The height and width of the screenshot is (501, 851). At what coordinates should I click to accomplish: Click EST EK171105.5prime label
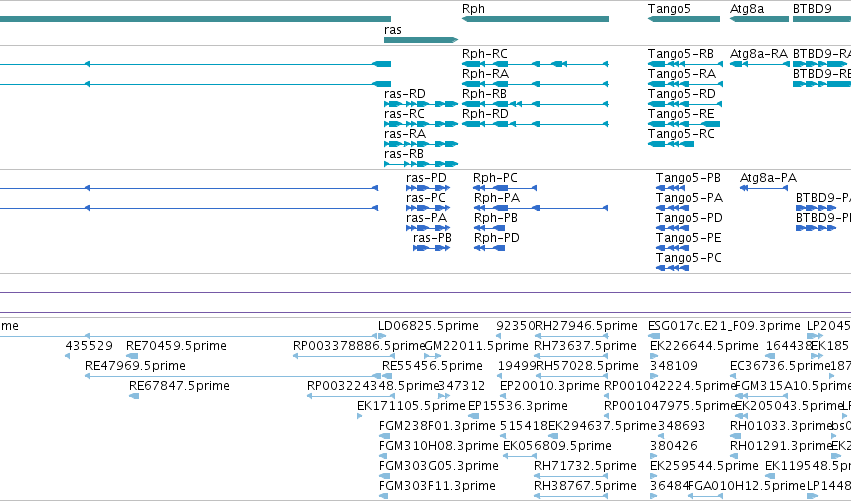point(411,406)
